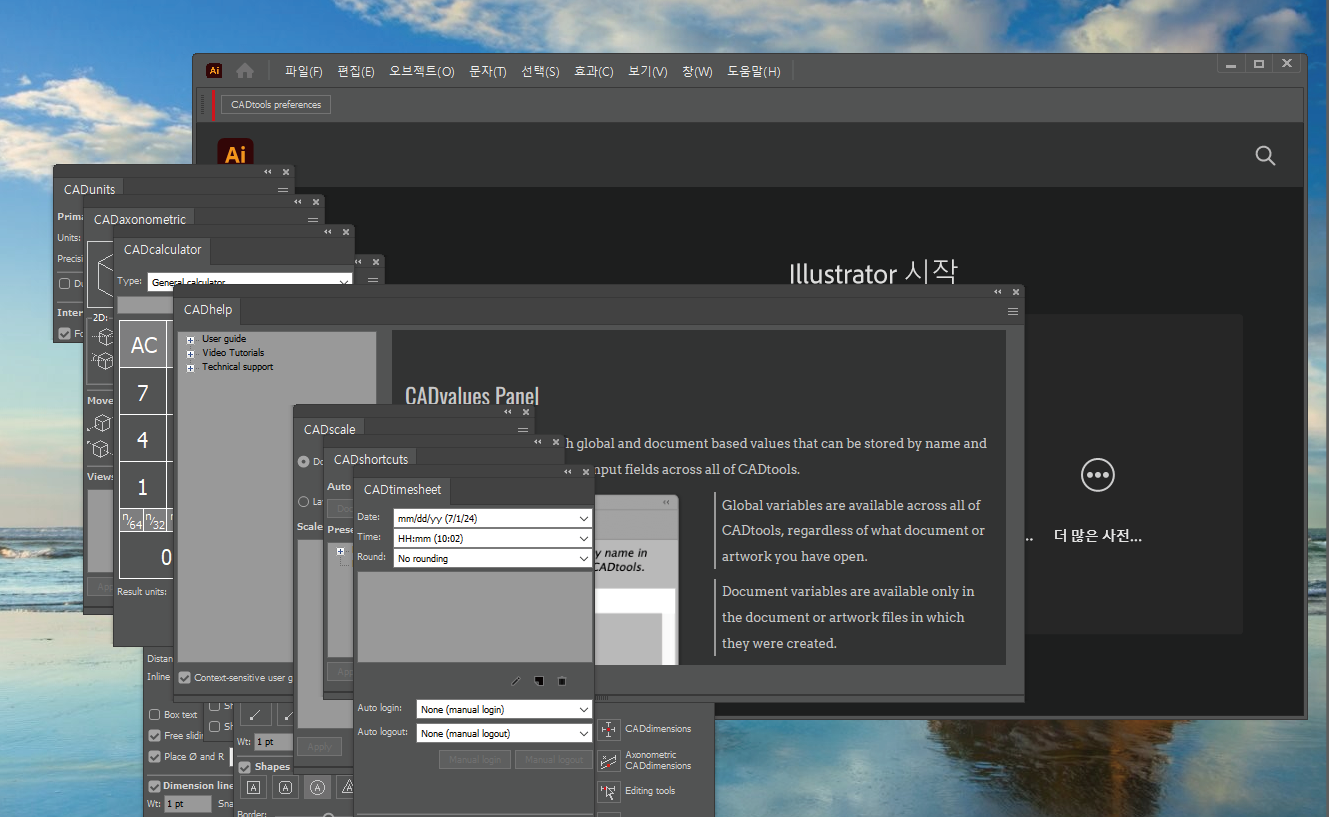Toggle the Shapes checkbox
The width and height of the screenshot is (1329, 817).
[x=245, y=767]
